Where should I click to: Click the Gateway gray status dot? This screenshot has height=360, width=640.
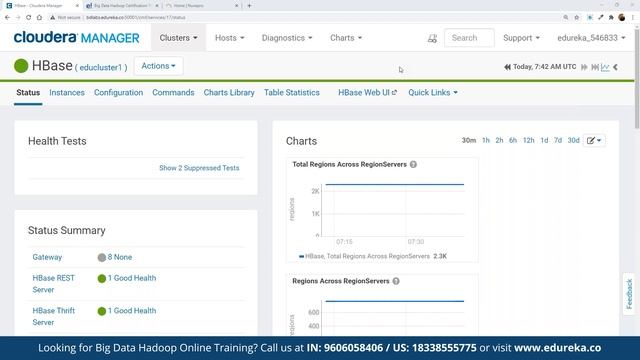102,258
